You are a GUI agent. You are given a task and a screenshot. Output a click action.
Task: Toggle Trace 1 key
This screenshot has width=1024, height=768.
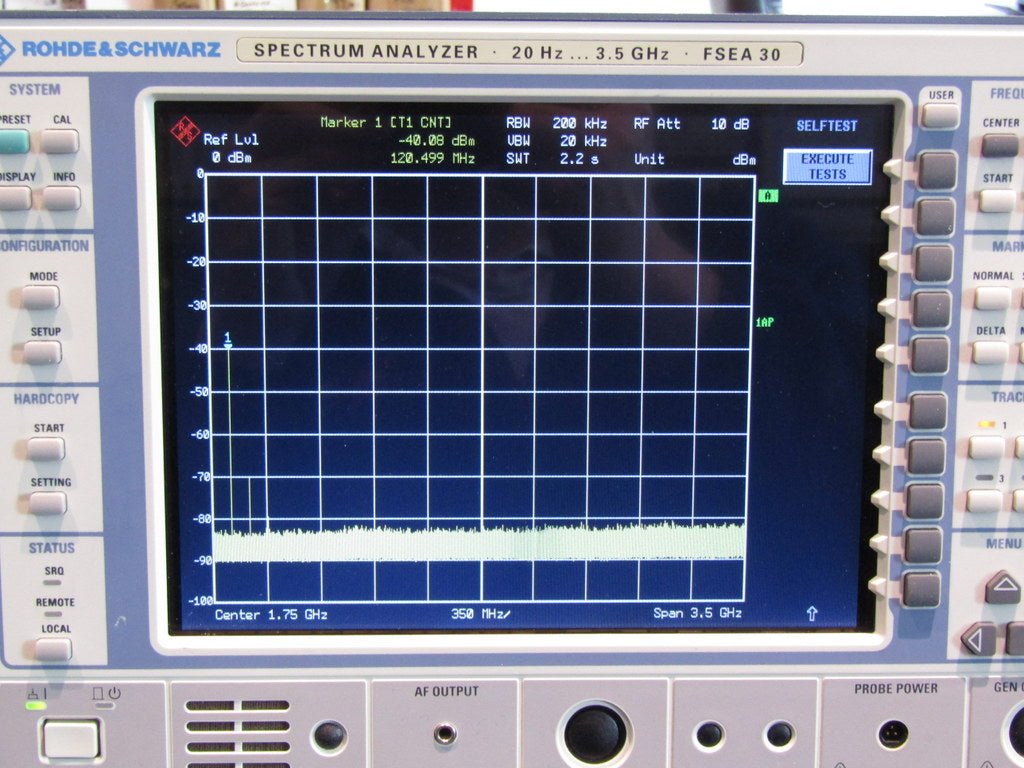986,446
